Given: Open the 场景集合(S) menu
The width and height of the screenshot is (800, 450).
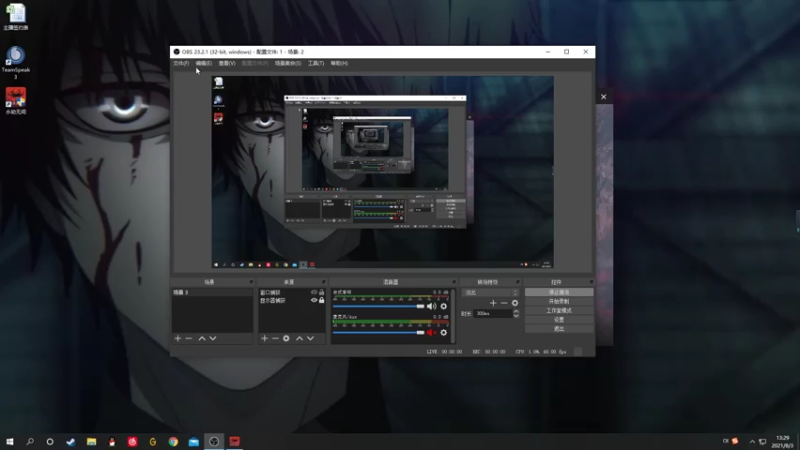Looking at the screenshot, I should 288,63.
